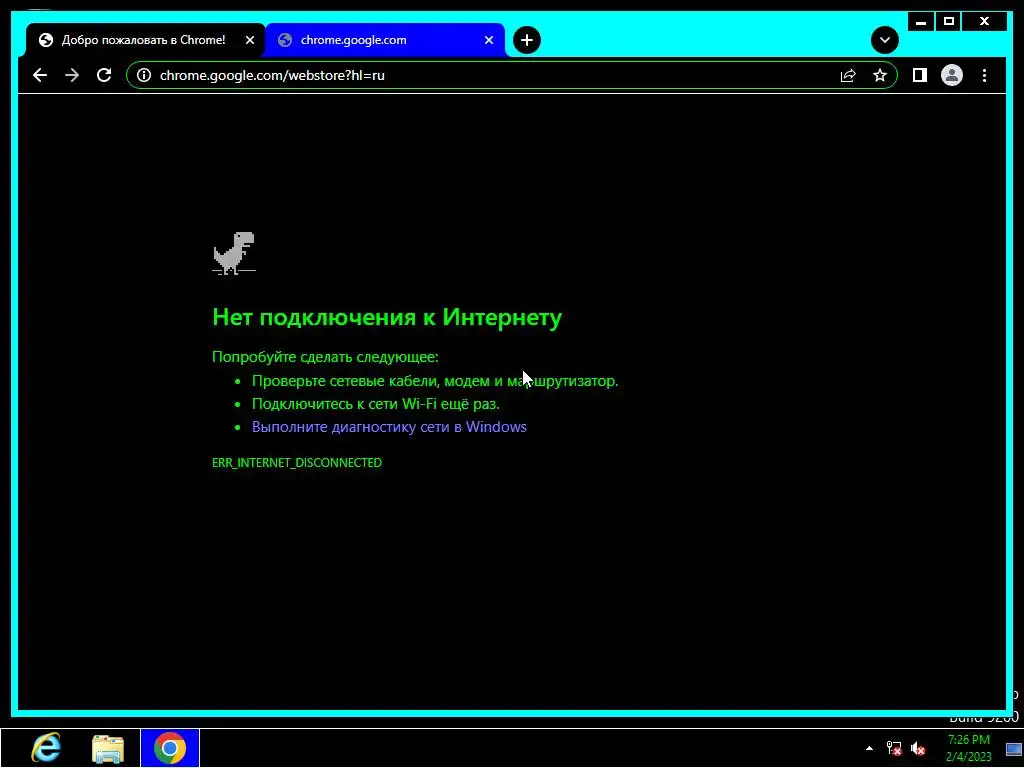Click the muted volume tray icon
The width and height of the screenshot is (1024, 768).
point(918,748)
